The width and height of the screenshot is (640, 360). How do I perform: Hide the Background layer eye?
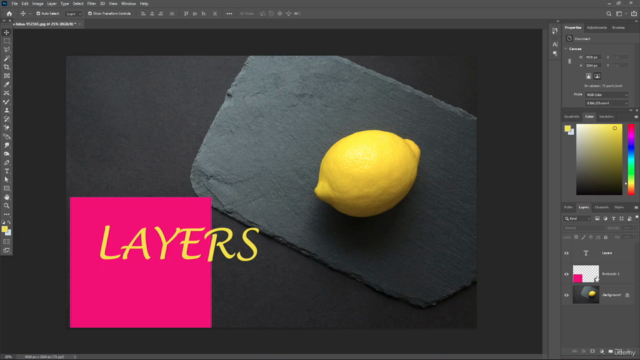[x=567, y=295]
